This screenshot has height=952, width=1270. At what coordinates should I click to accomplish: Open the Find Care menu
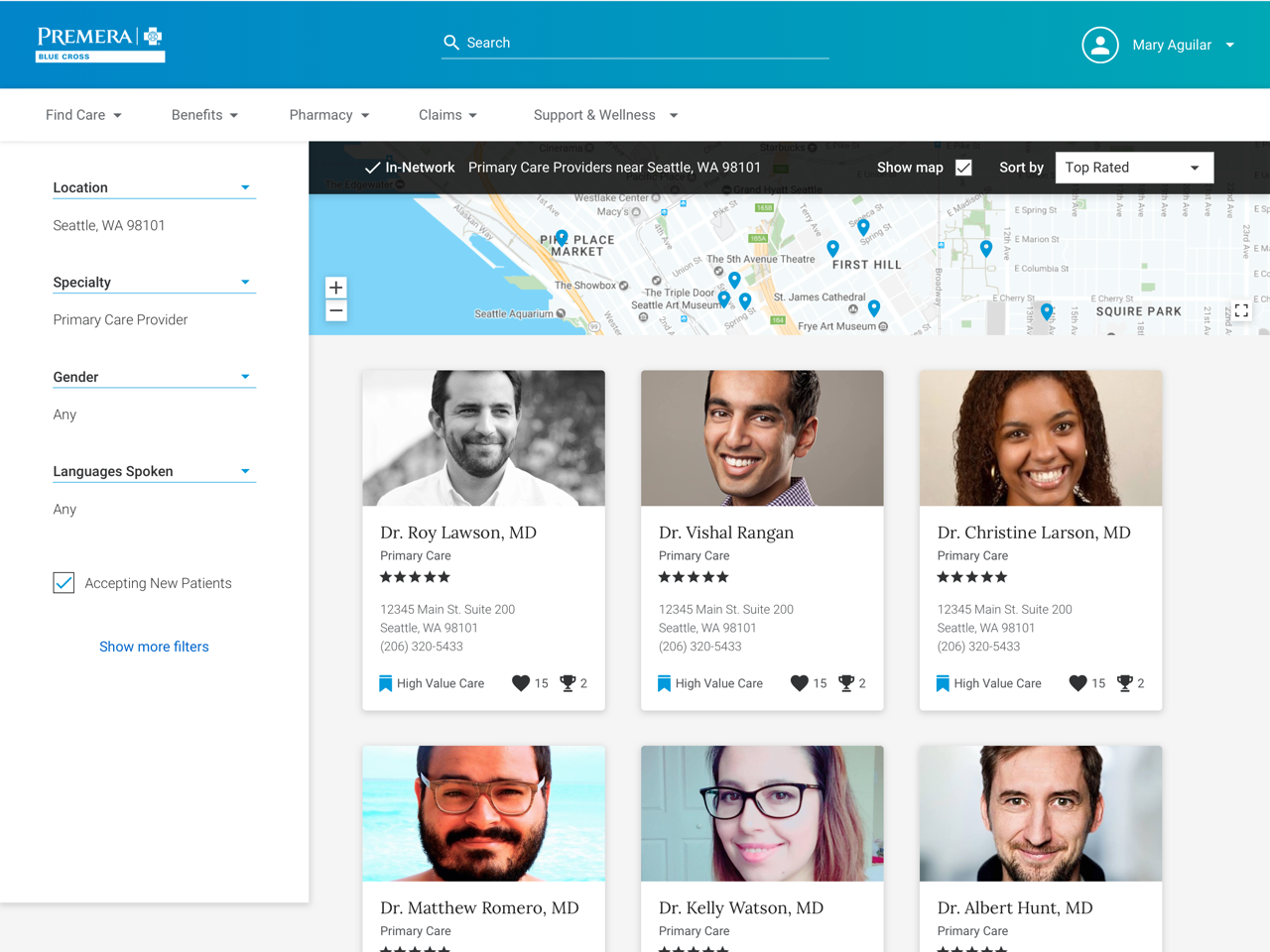[x=83, y=115]
